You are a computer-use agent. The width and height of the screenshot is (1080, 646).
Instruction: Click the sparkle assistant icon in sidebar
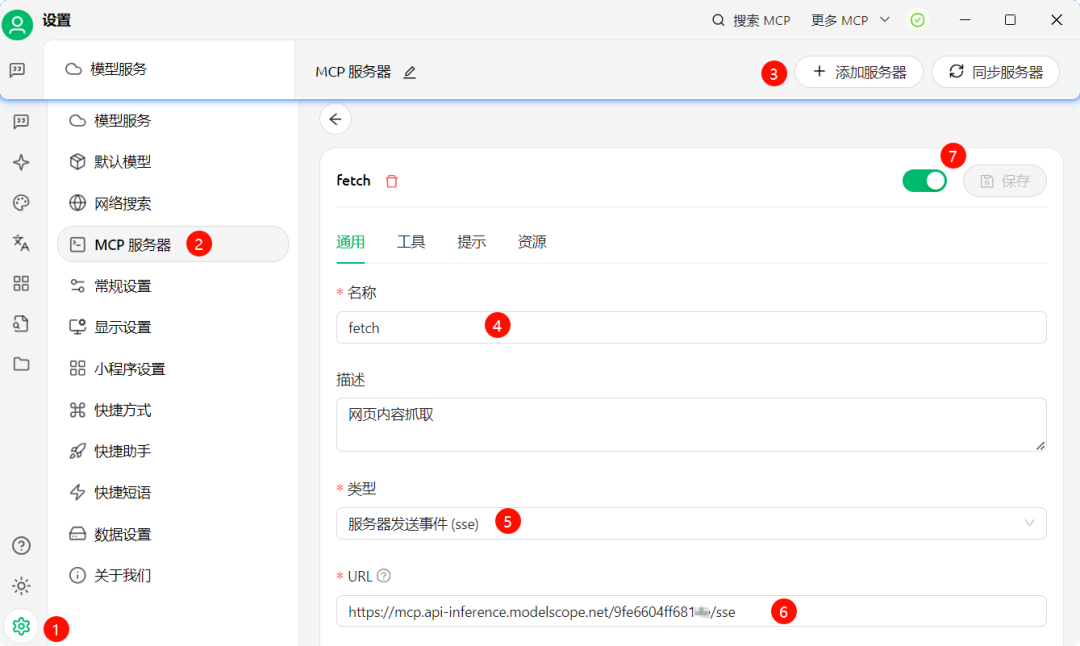click(x=21, y=162)
